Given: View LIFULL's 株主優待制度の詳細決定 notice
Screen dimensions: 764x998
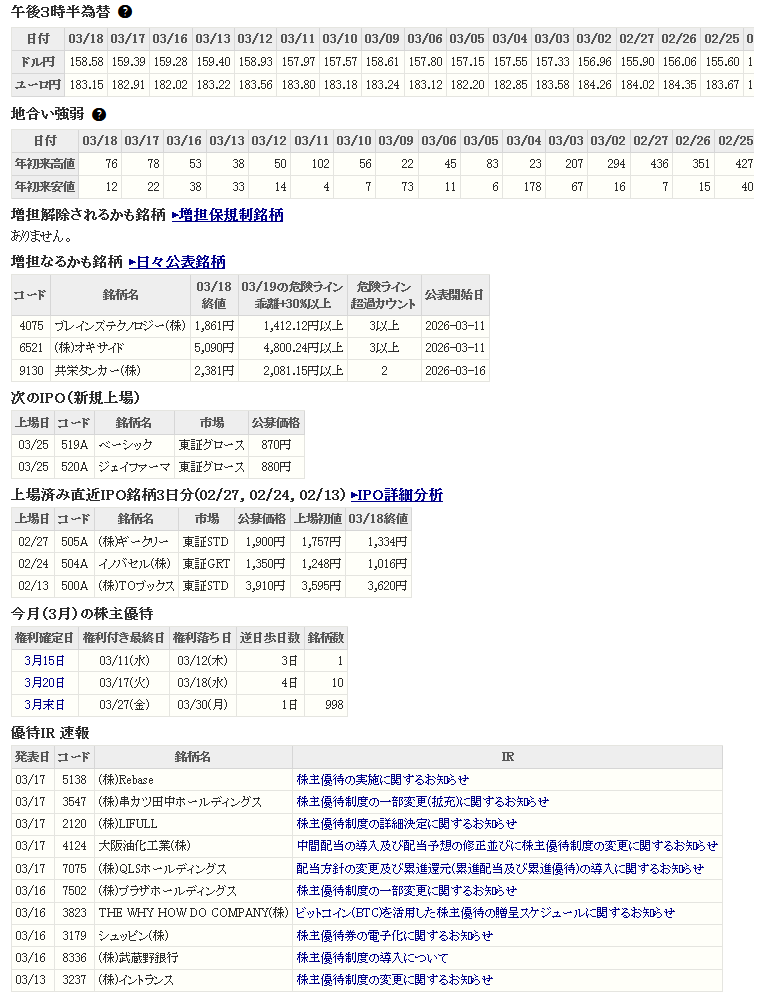Looking at the screenshot, I should click(x=406, y=823).
